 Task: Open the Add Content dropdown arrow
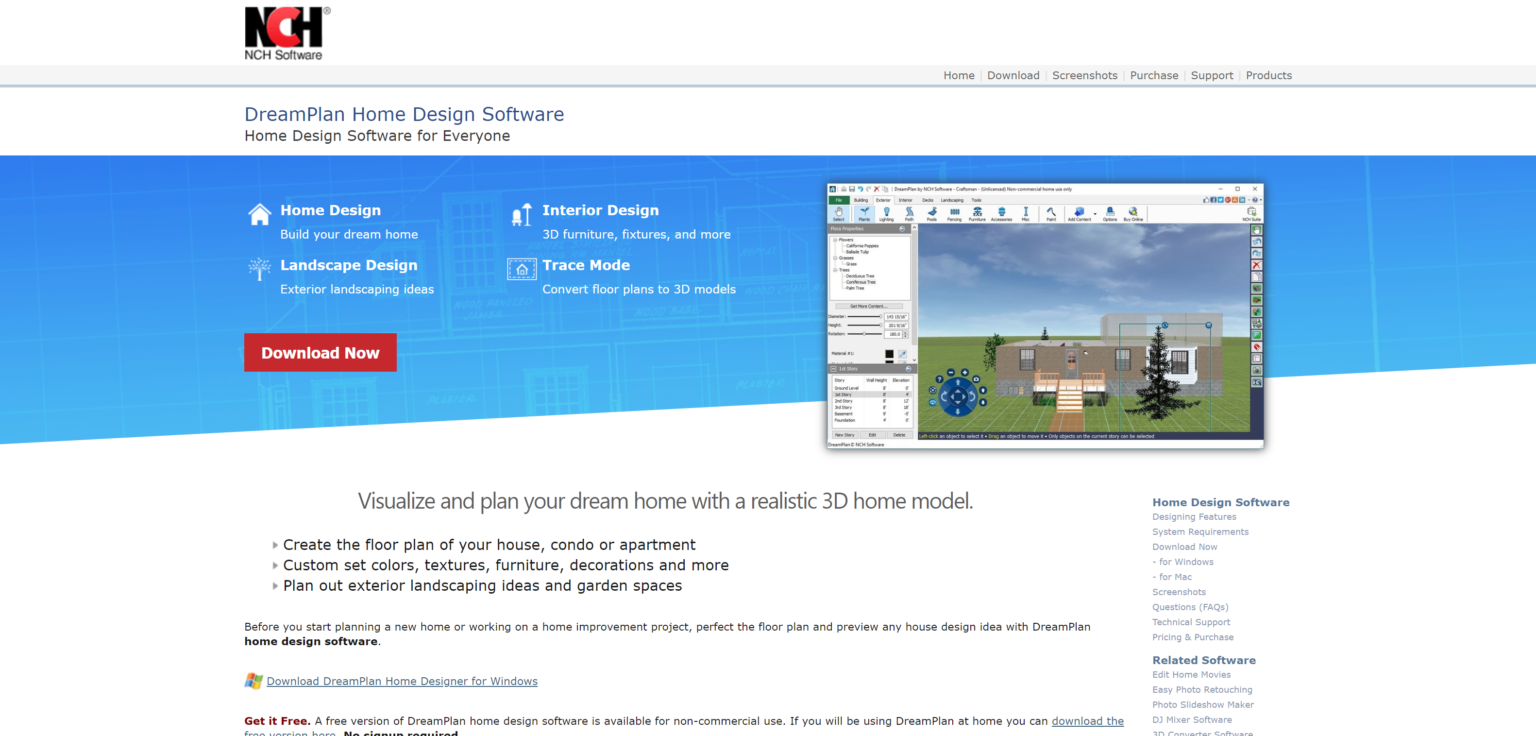pos(1096,214)
